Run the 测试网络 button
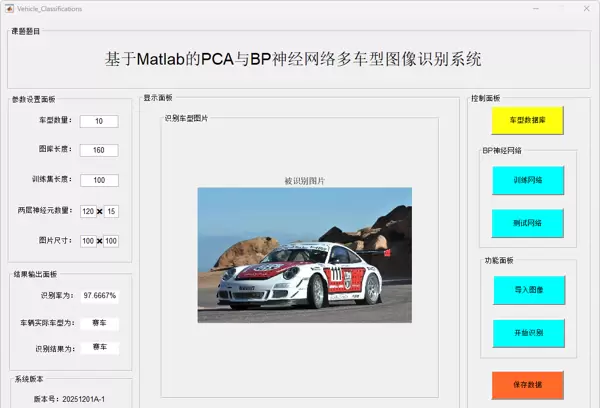Screen dimensions: 600x408 tap(528, 222)
